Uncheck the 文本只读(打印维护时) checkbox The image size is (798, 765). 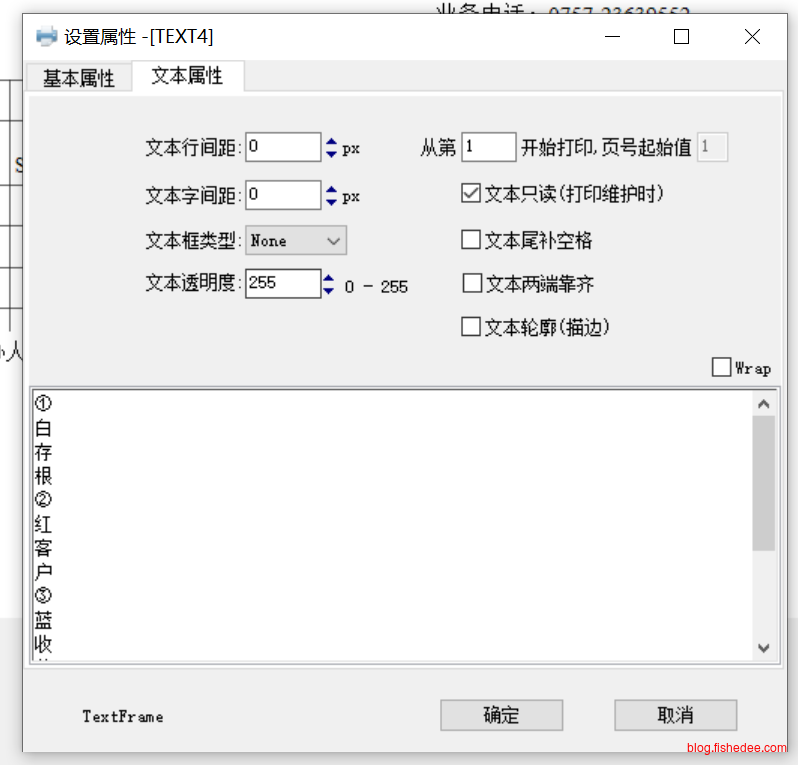tap(471, 194)
